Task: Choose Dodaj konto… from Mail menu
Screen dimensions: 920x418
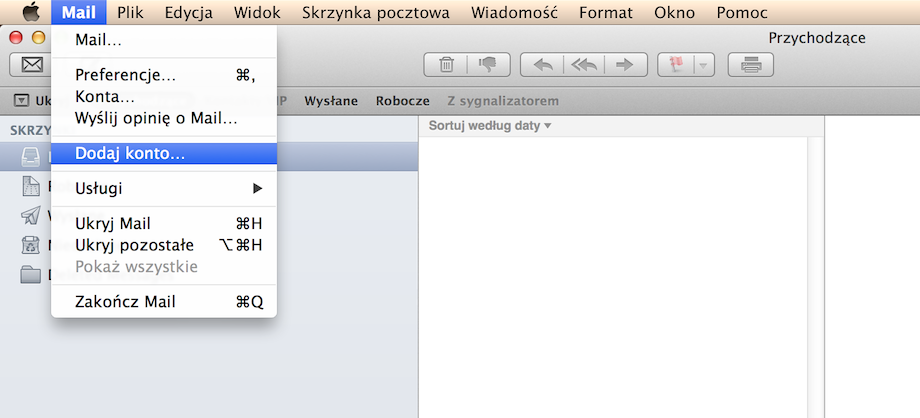Action: tap(164, 154)
